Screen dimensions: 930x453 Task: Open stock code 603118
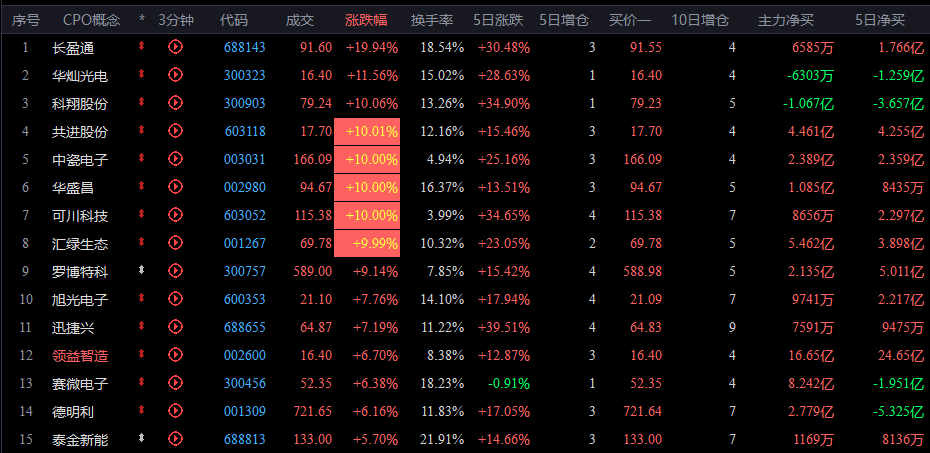245,132
